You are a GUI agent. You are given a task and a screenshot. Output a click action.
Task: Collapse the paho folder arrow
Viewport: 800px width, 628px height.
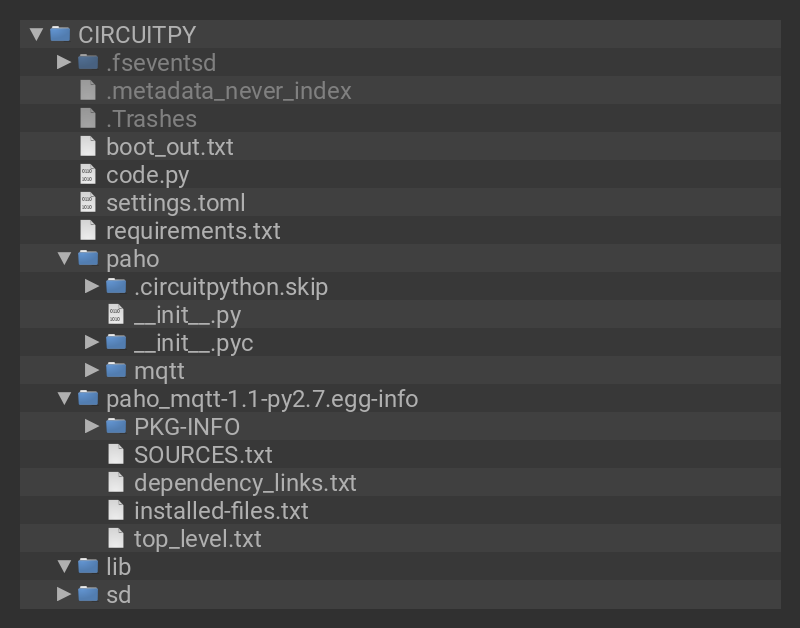(64, 258)
